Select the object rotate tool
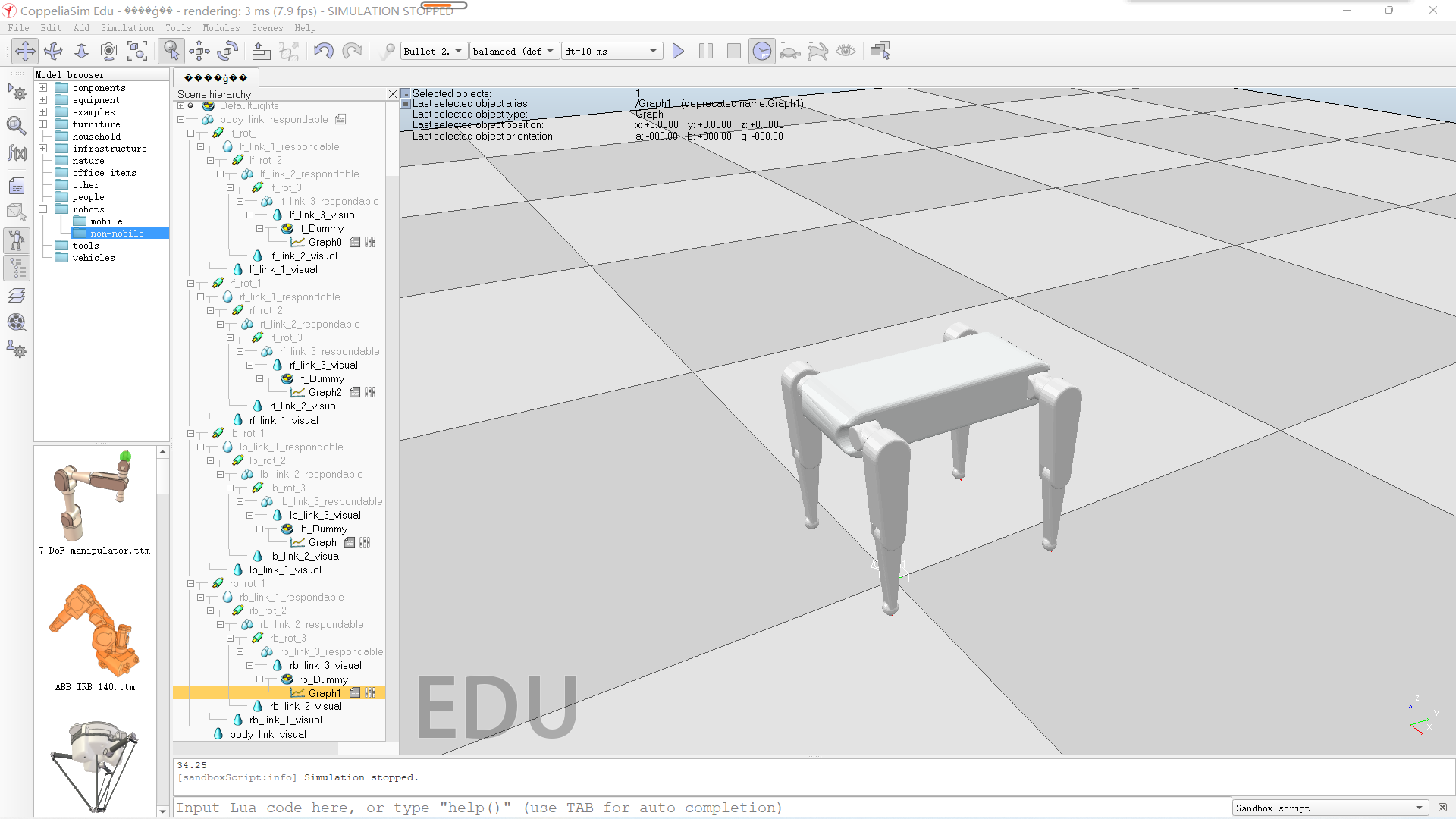1456x819 pixels. 227,51
